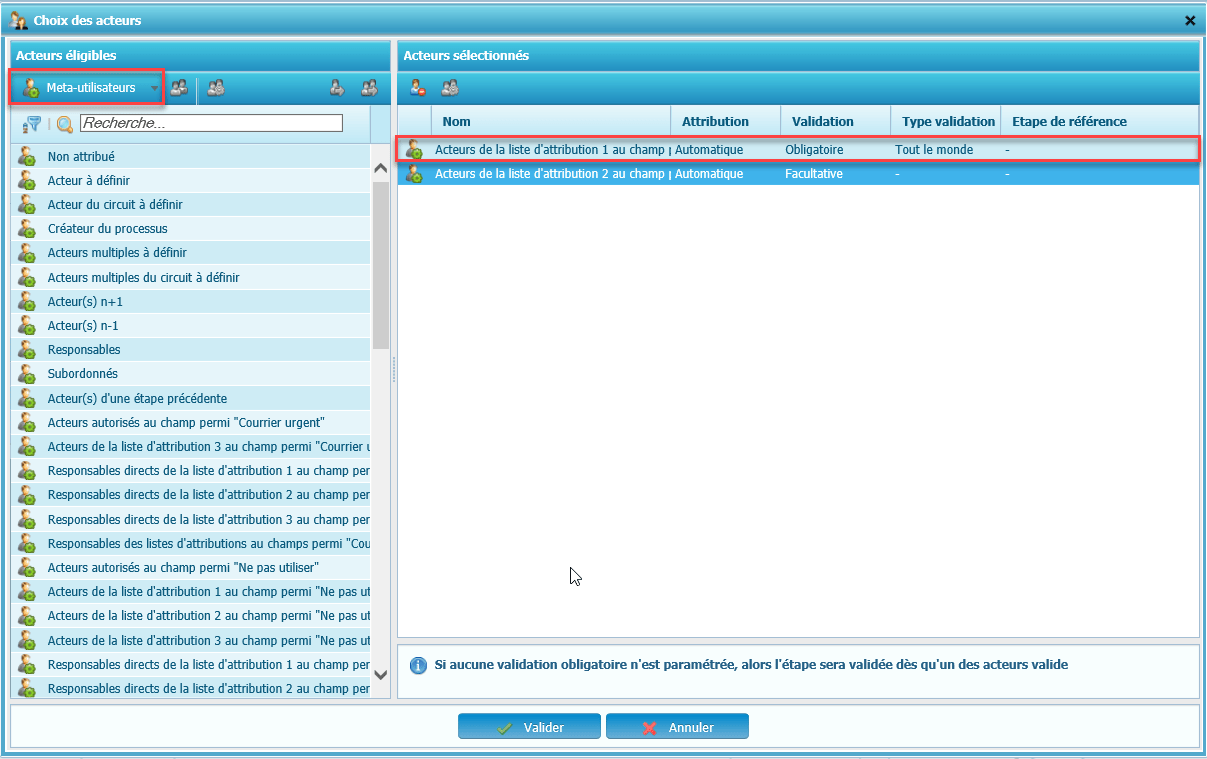
Task: Sort by the Nom column header
Action: [456, 121]
